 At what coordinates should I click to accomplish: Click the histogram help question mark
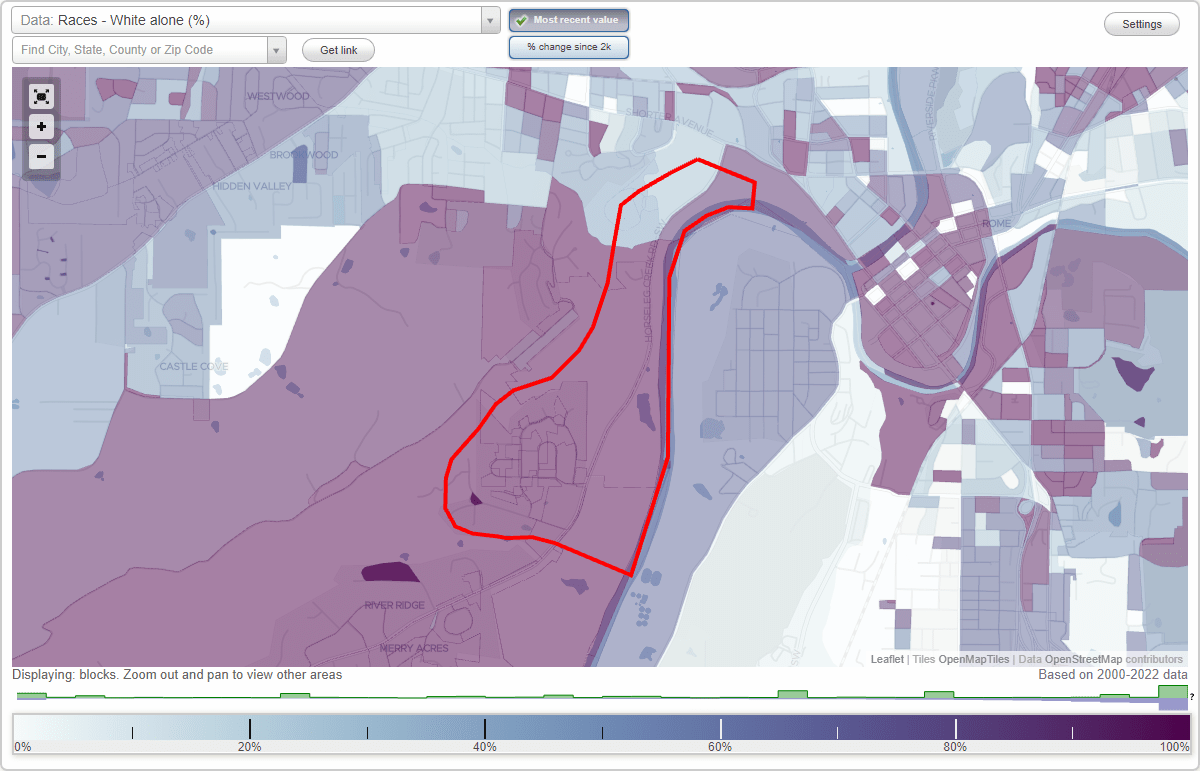(x=1191, y=696)
